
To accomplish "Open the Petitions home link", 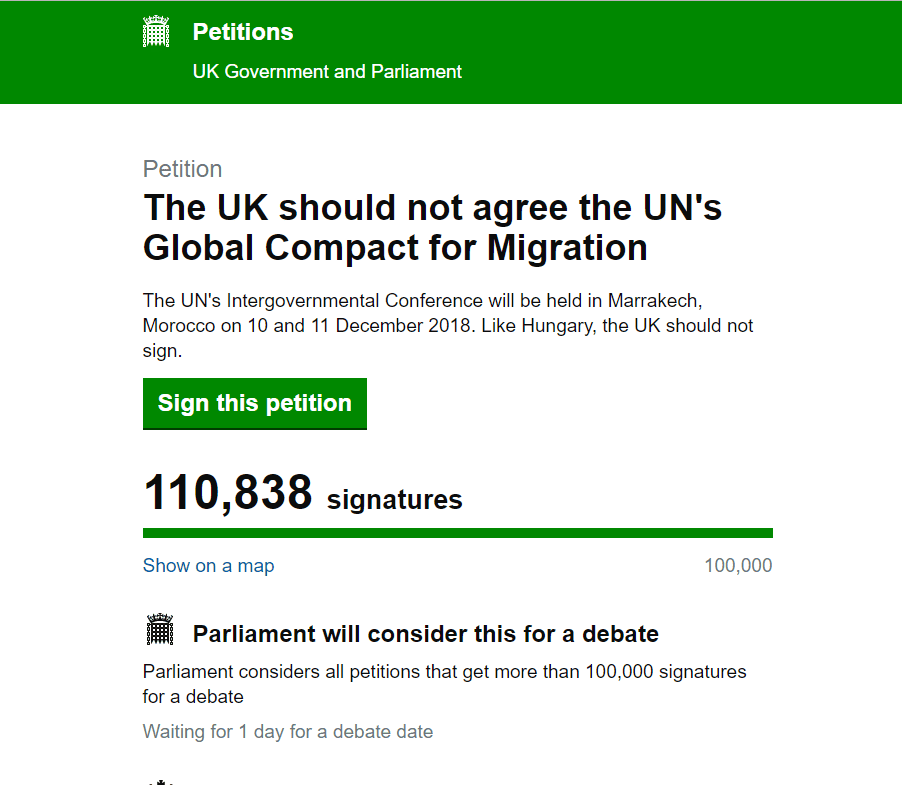I will [x=243, y=32].
